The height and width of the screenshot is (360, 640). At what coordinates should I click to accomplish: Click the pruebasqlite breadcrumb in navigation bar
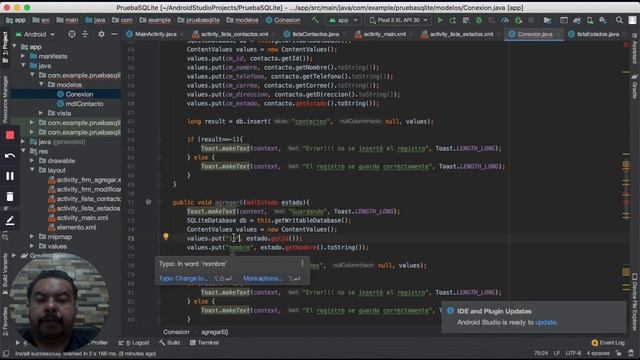coord(199,20)
